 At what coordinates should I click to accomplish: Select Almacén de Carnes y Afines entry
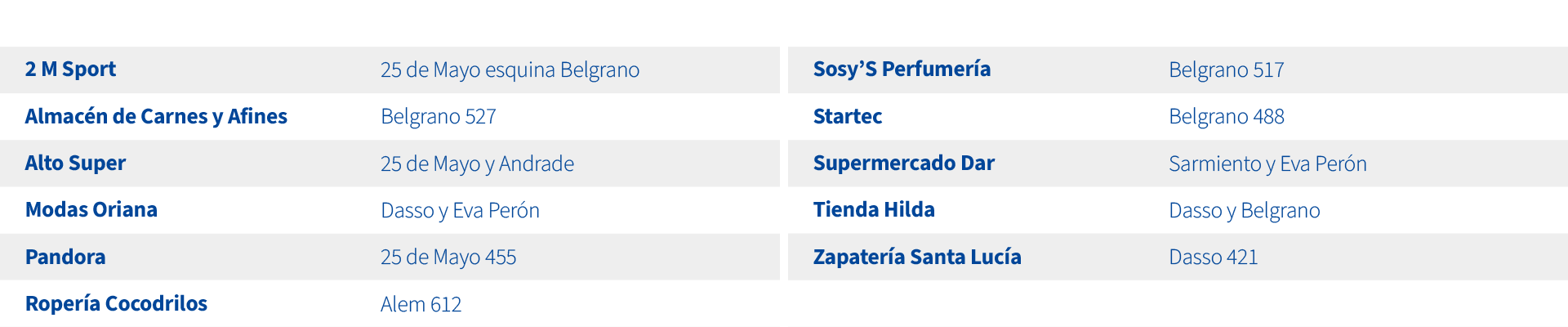(x=156, y=117)
